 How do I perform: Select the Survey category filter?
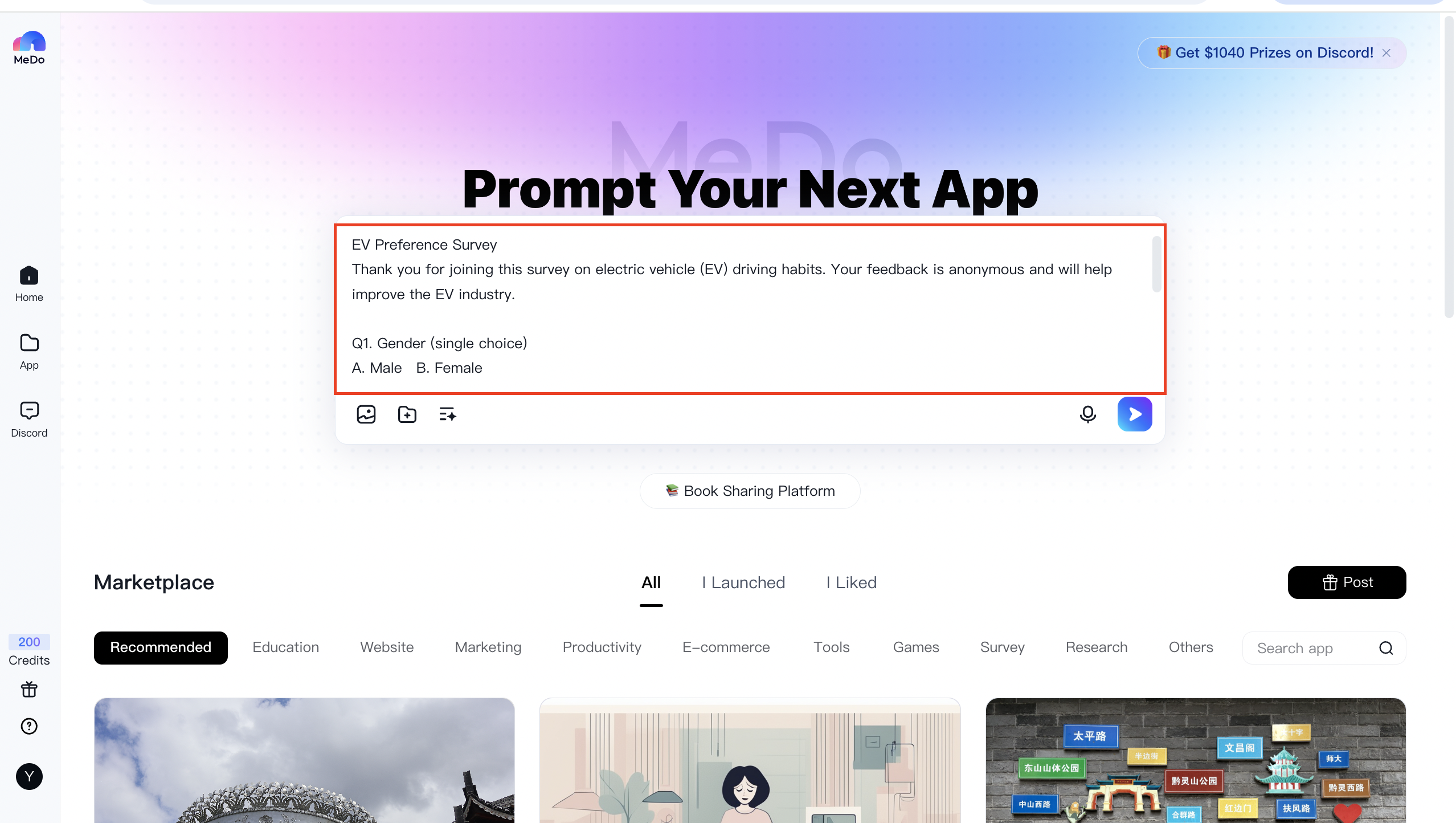click(1003, 647)
